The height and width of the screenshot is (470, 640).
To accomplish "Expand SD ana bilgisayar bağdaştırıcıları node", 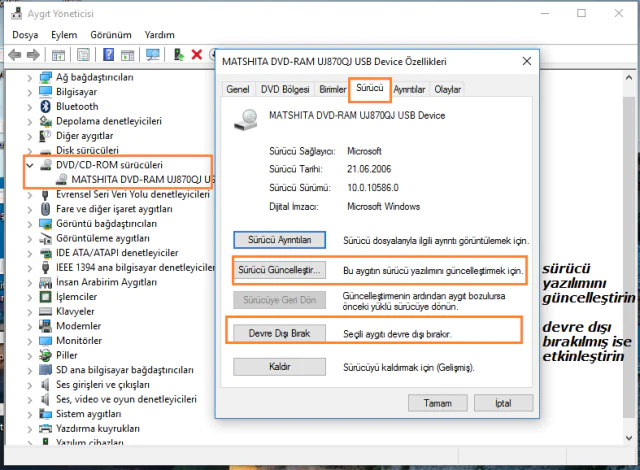I will (x=29, y=370).
